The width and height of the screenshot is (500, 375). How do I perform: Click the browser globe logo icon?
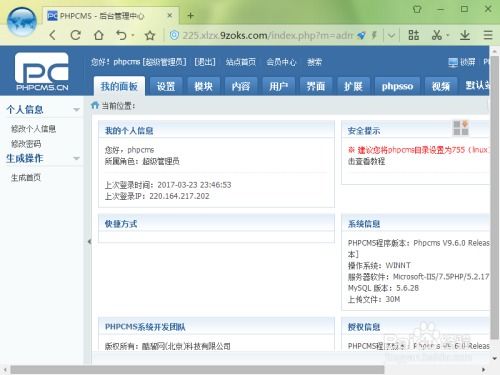(22, 21)
